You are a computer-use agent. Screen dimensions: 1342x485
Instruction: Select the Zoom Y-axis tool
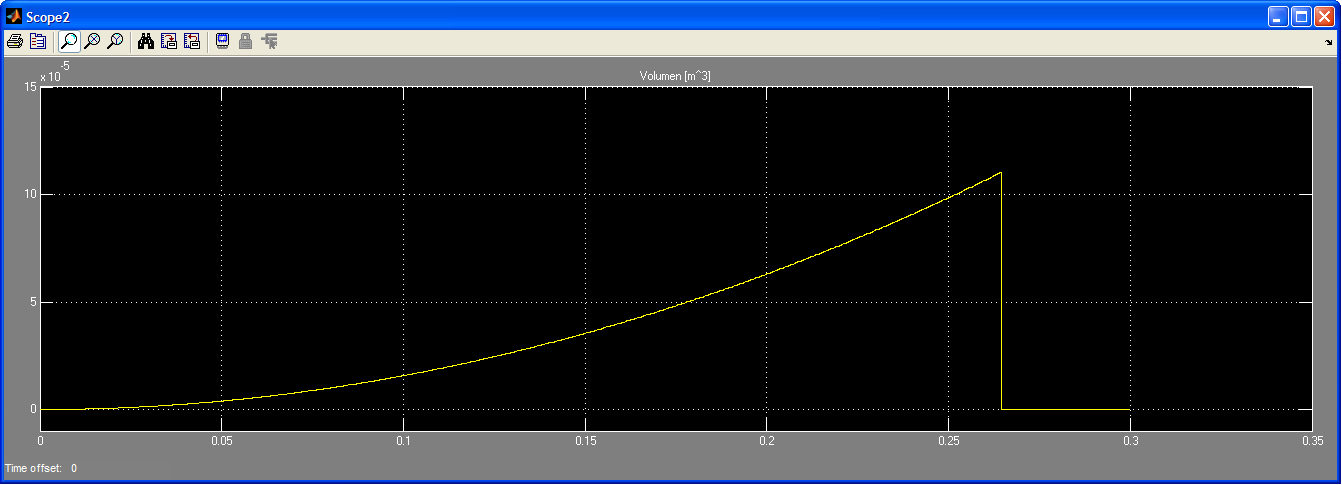coord(115,41)
